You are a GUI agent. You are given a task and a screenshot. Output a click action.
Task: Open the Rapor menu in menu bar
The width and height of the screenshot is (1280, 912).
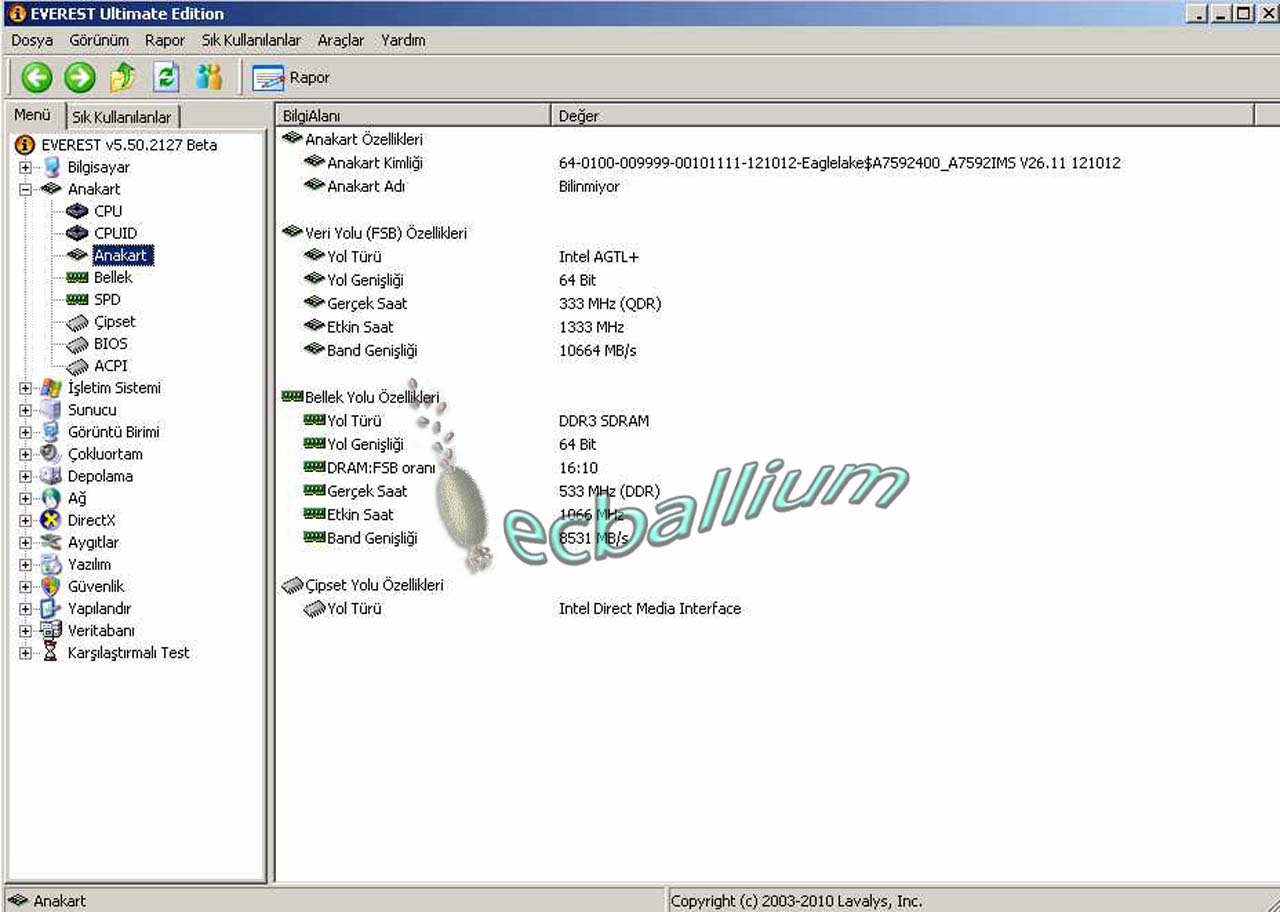pos(165,40)
